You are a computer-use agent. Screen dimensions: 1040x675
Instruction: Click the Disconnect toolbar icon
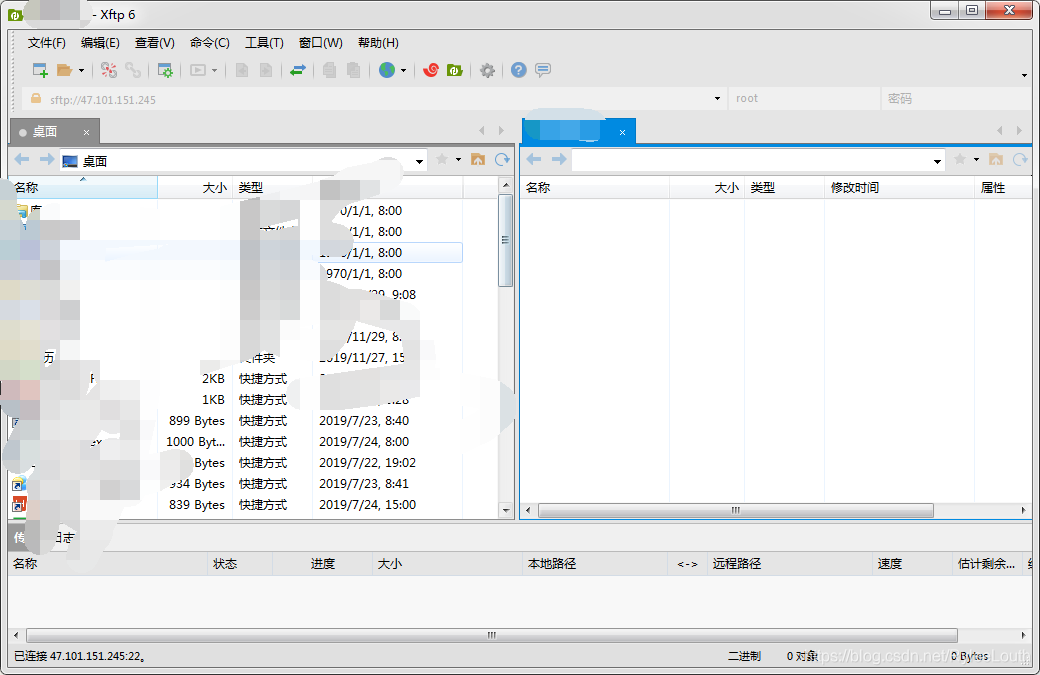coord(109,70)
